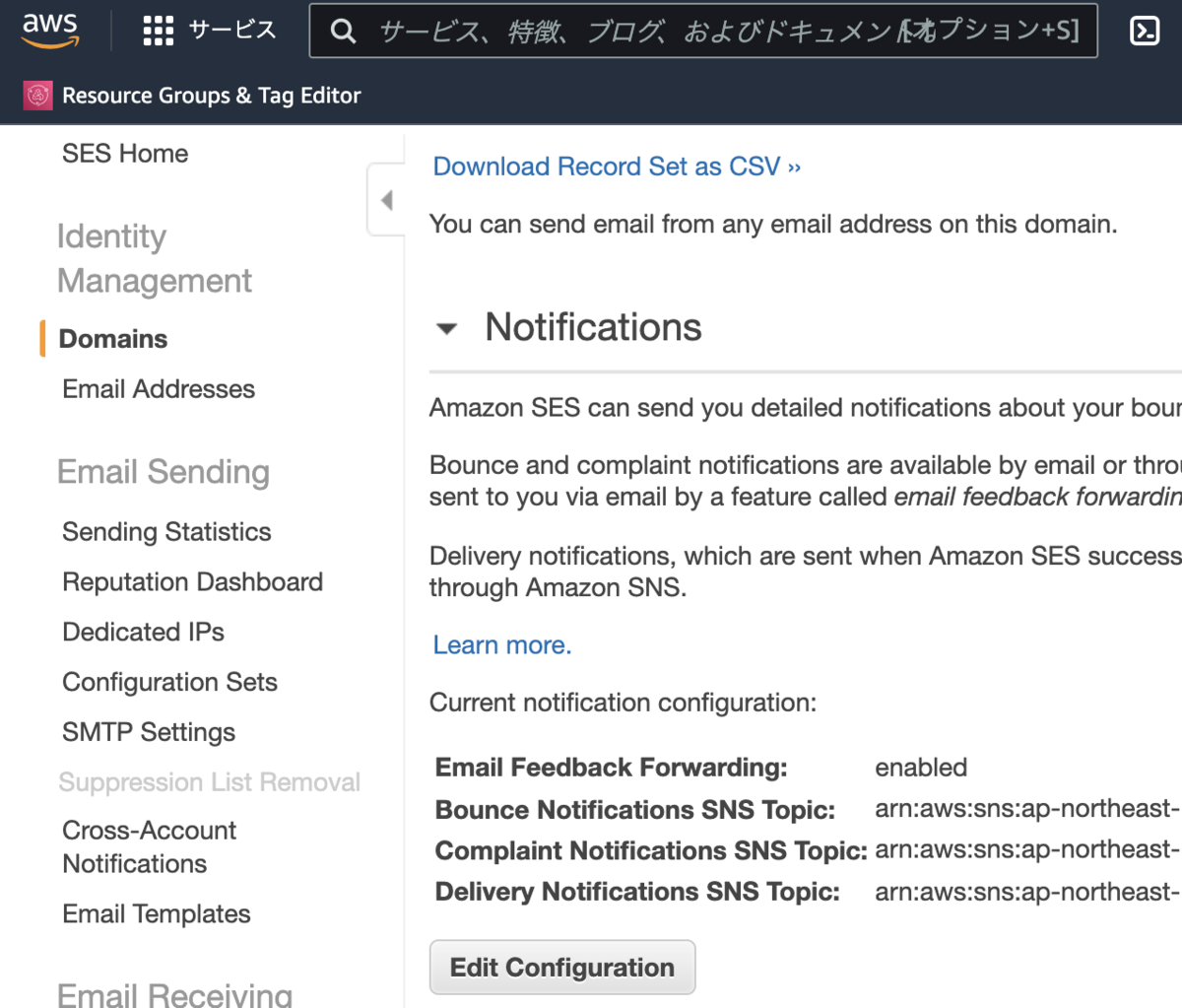Follow the Learn more link
The width and height of the screenshot is (1182, 1008).
coord(502,645)
